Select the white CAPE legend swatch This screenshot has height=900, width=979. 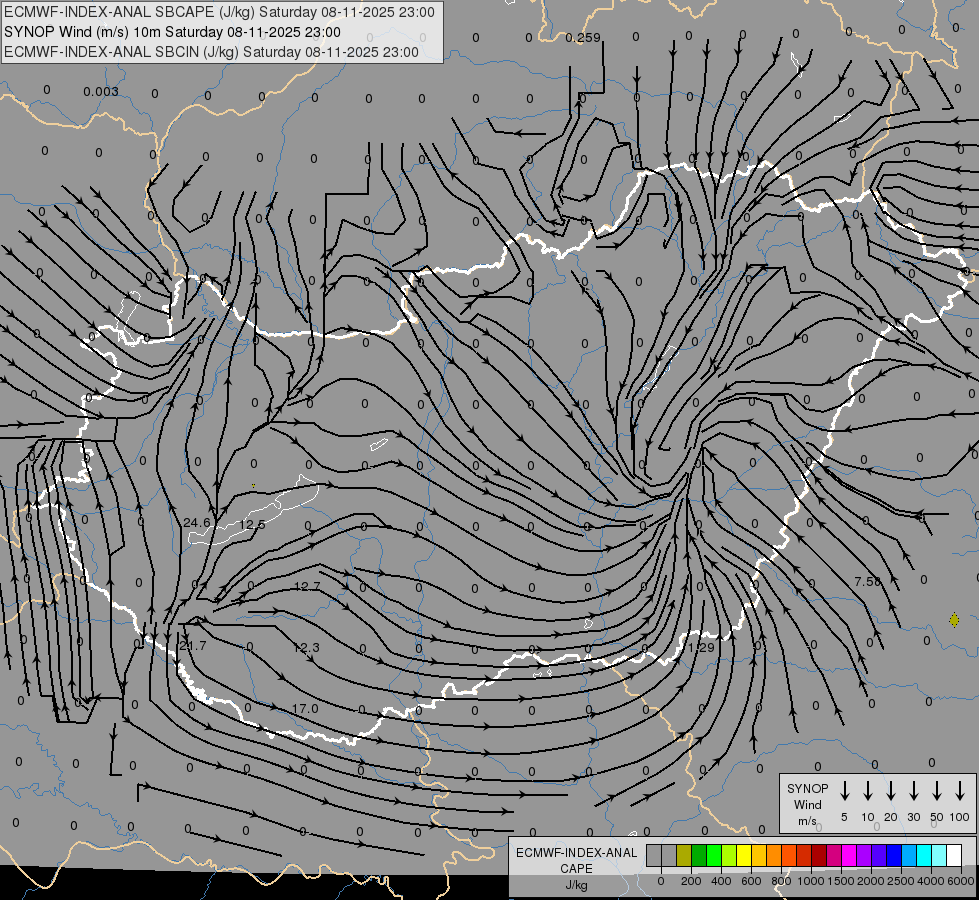(953, 855)
